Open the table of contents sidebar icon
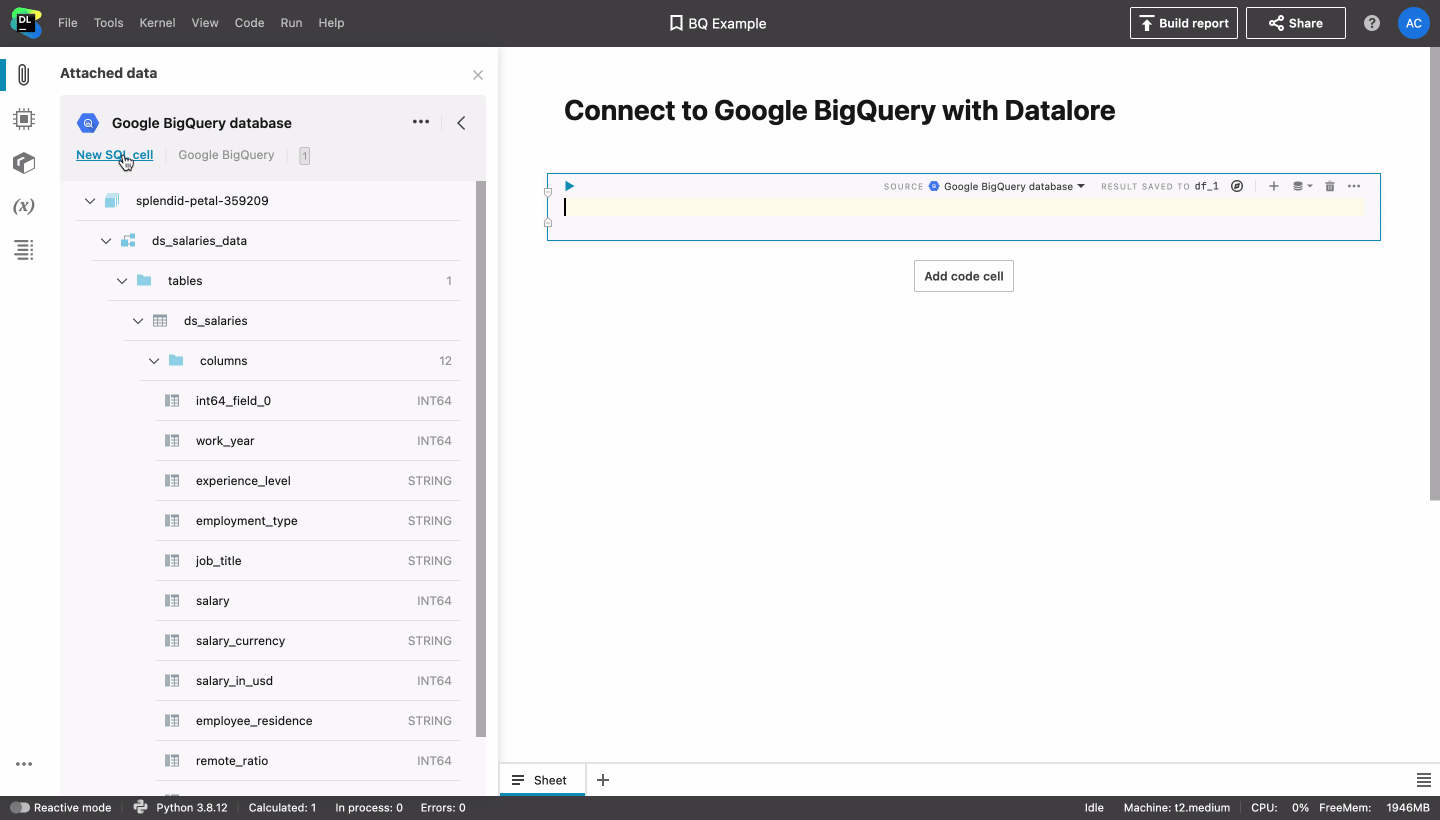The width and height of the screenshot is (1440, 820). tap(24, 250)
